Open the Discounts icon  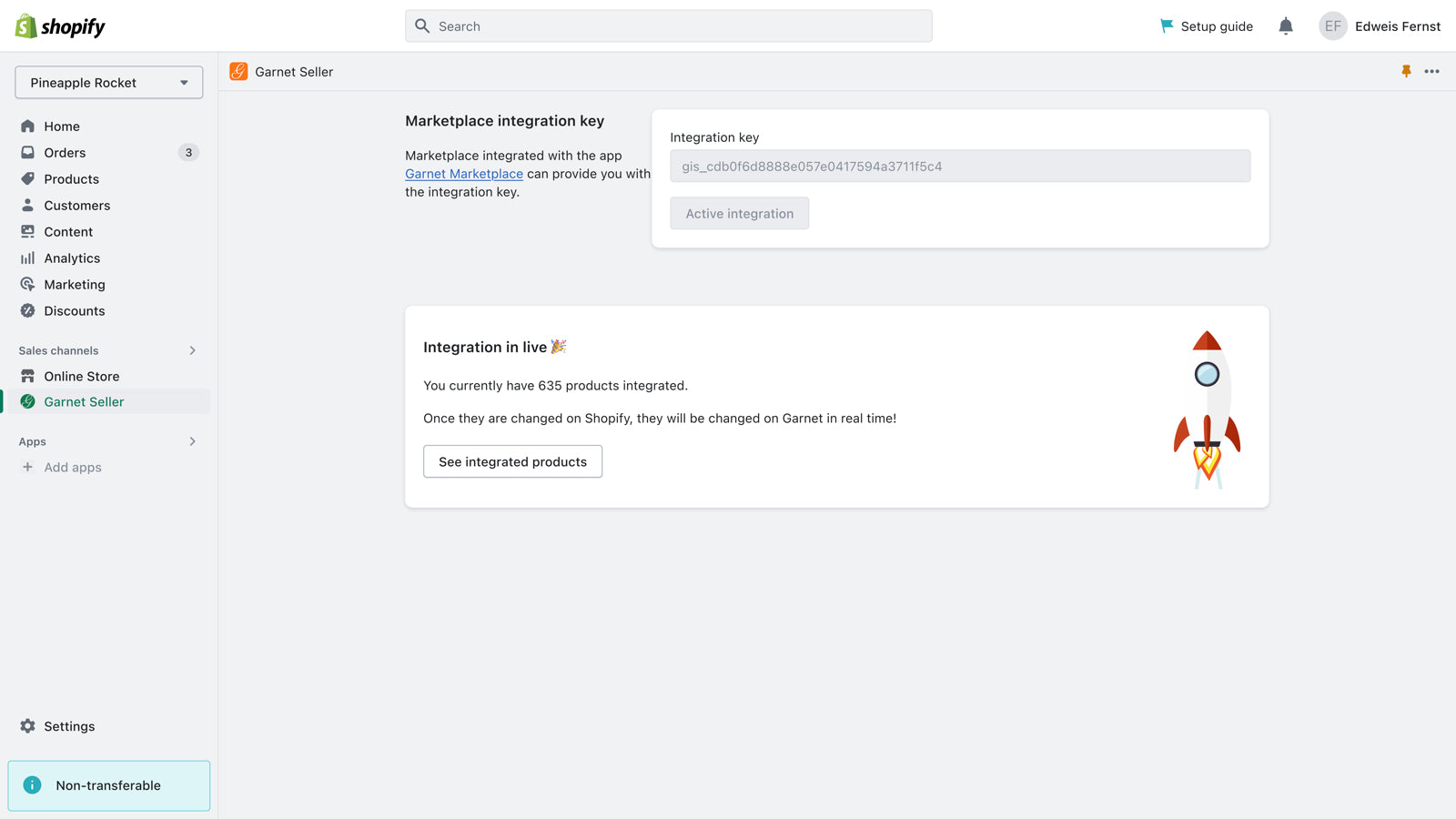[28, 310]
